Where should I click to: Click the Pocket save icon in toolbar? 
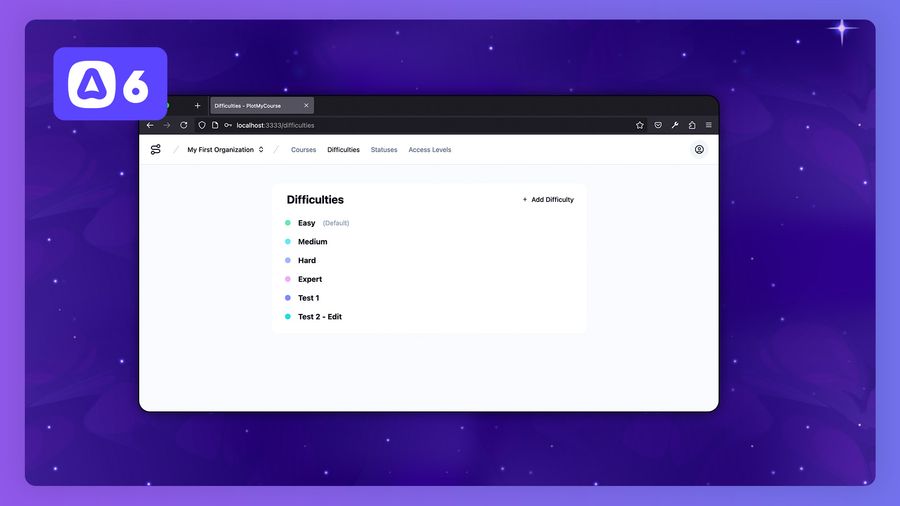658,125
